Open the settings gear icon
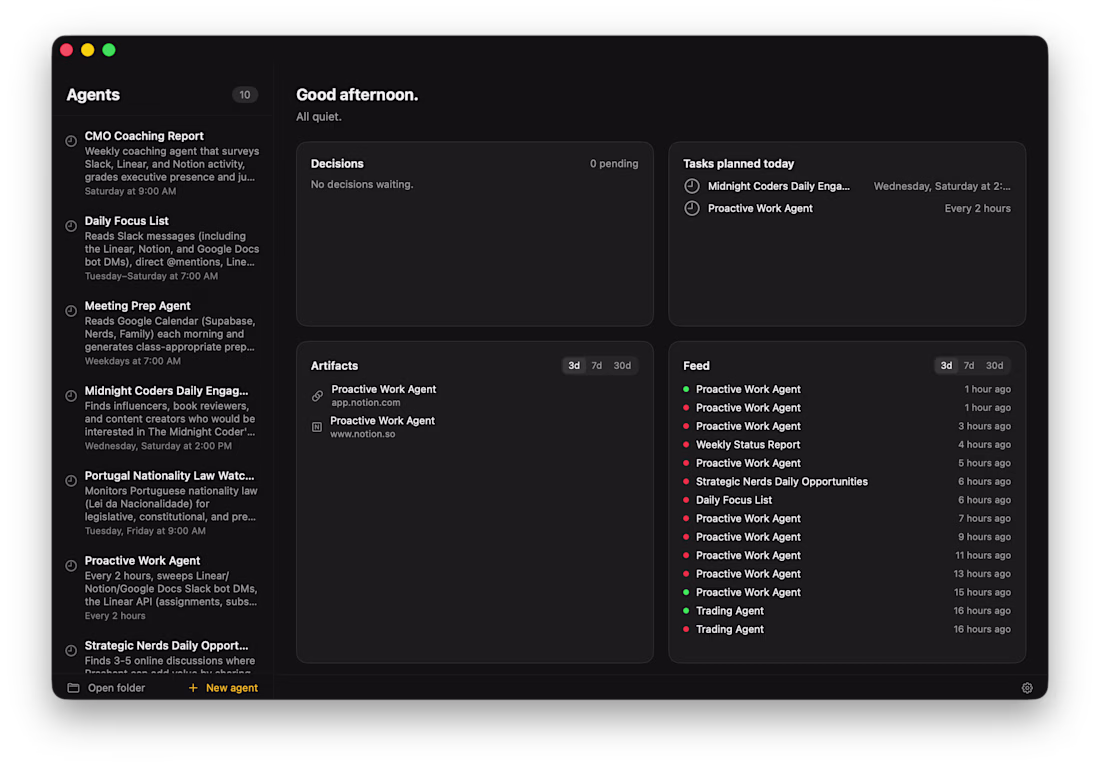The width and height of the screenshot is (1100, 768). tap(1027, 688)
